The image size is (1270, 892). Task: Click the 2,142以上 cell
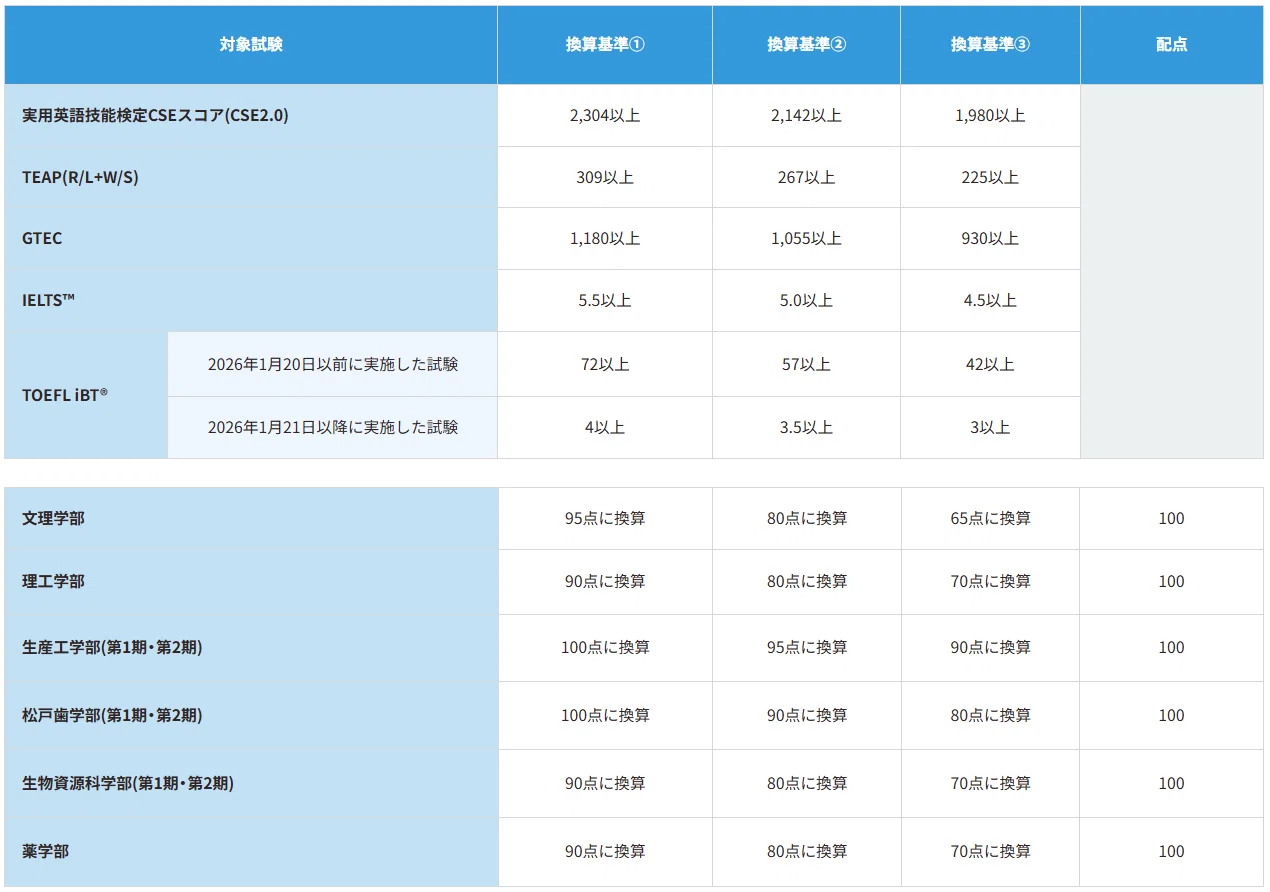click(806, 115)
